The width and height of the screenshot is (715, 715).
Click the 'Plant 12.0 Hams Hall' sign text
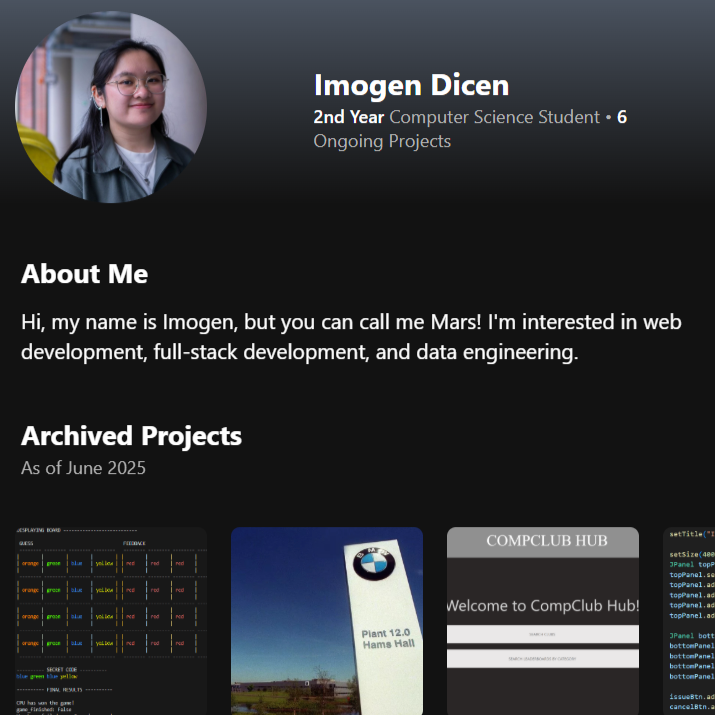[385, 640]
